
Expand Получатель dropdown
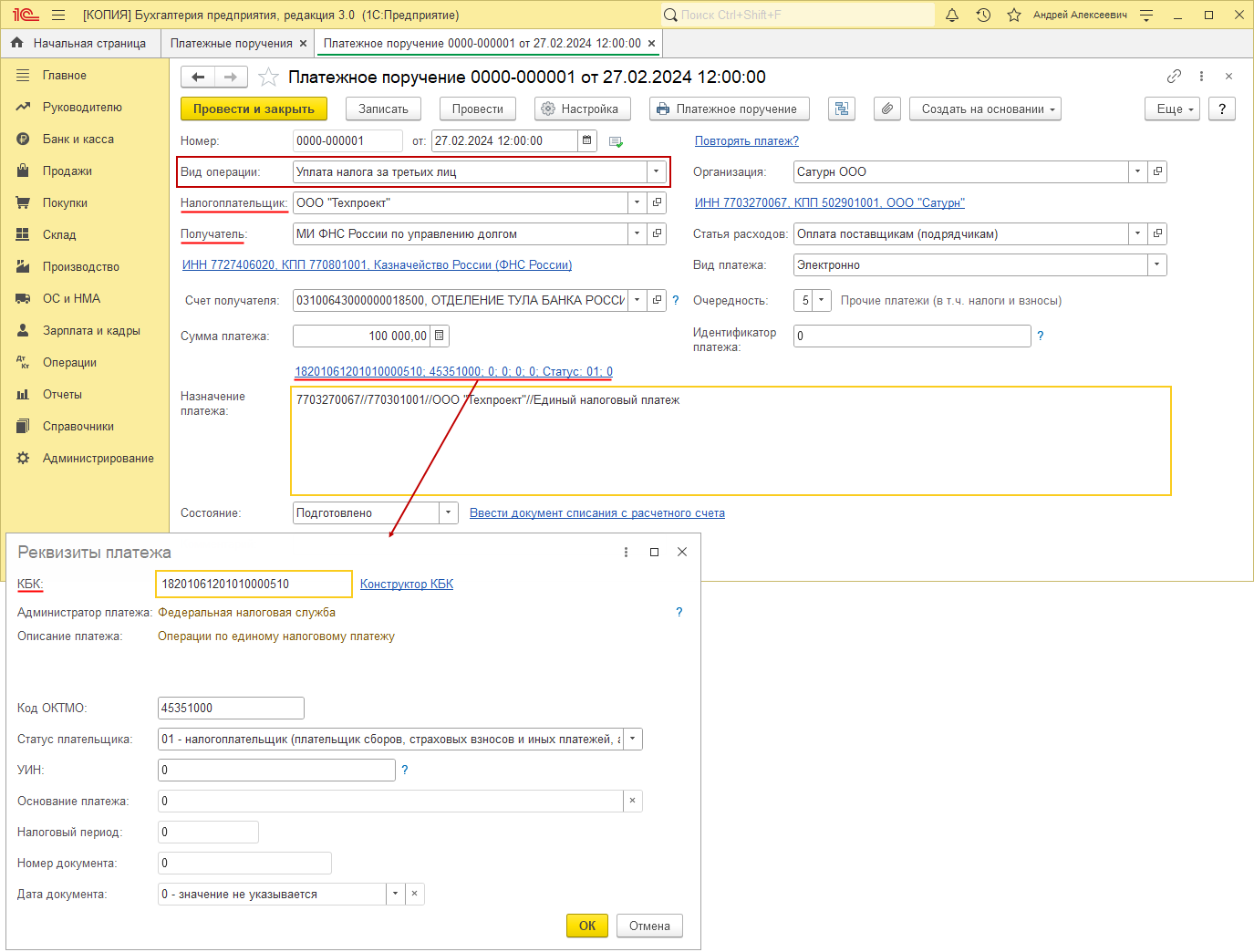click(637, 233)
